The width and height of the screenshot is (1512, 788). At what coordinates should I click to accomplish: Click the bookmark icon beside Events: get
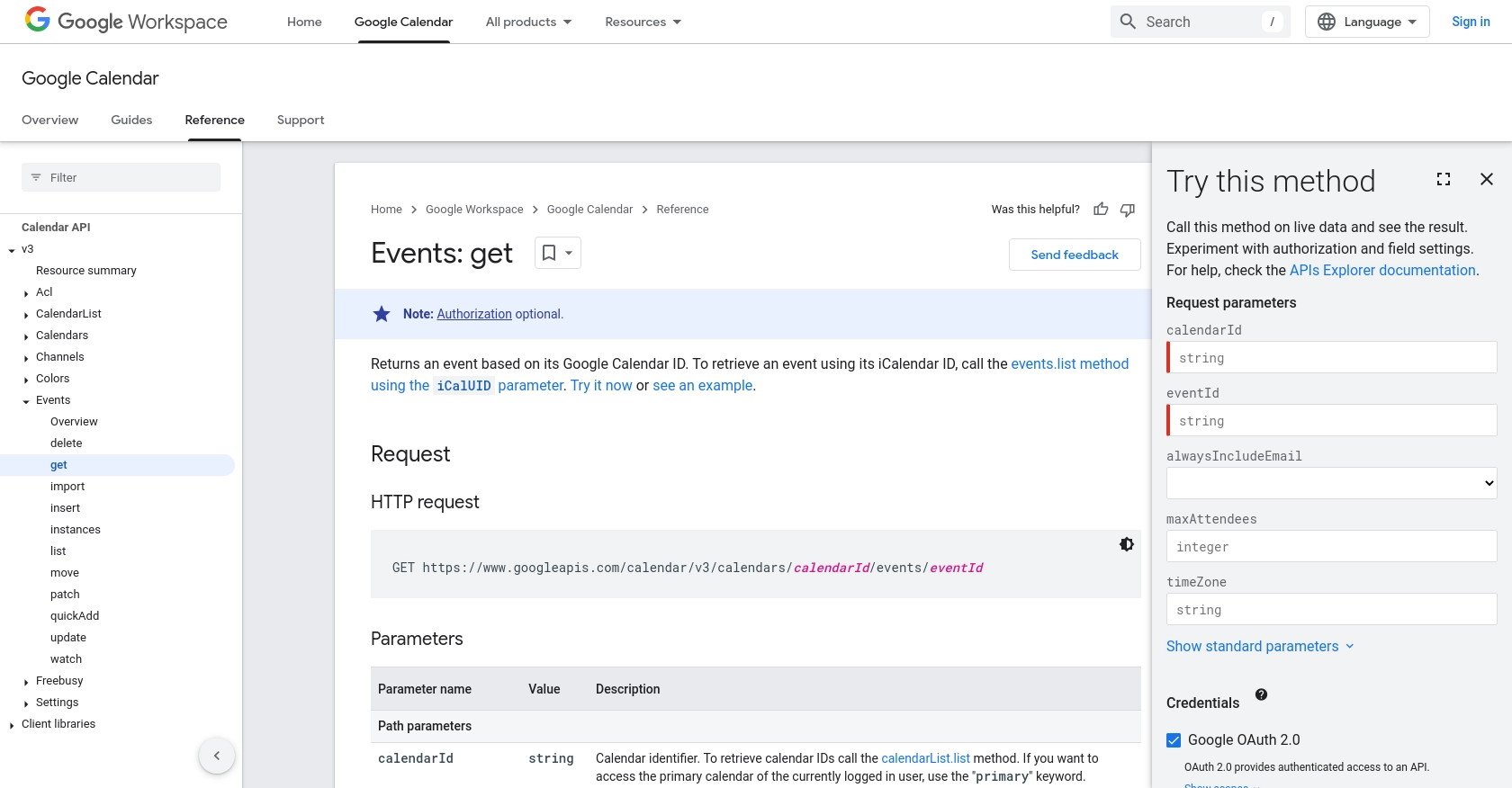[x=549, y=253]
